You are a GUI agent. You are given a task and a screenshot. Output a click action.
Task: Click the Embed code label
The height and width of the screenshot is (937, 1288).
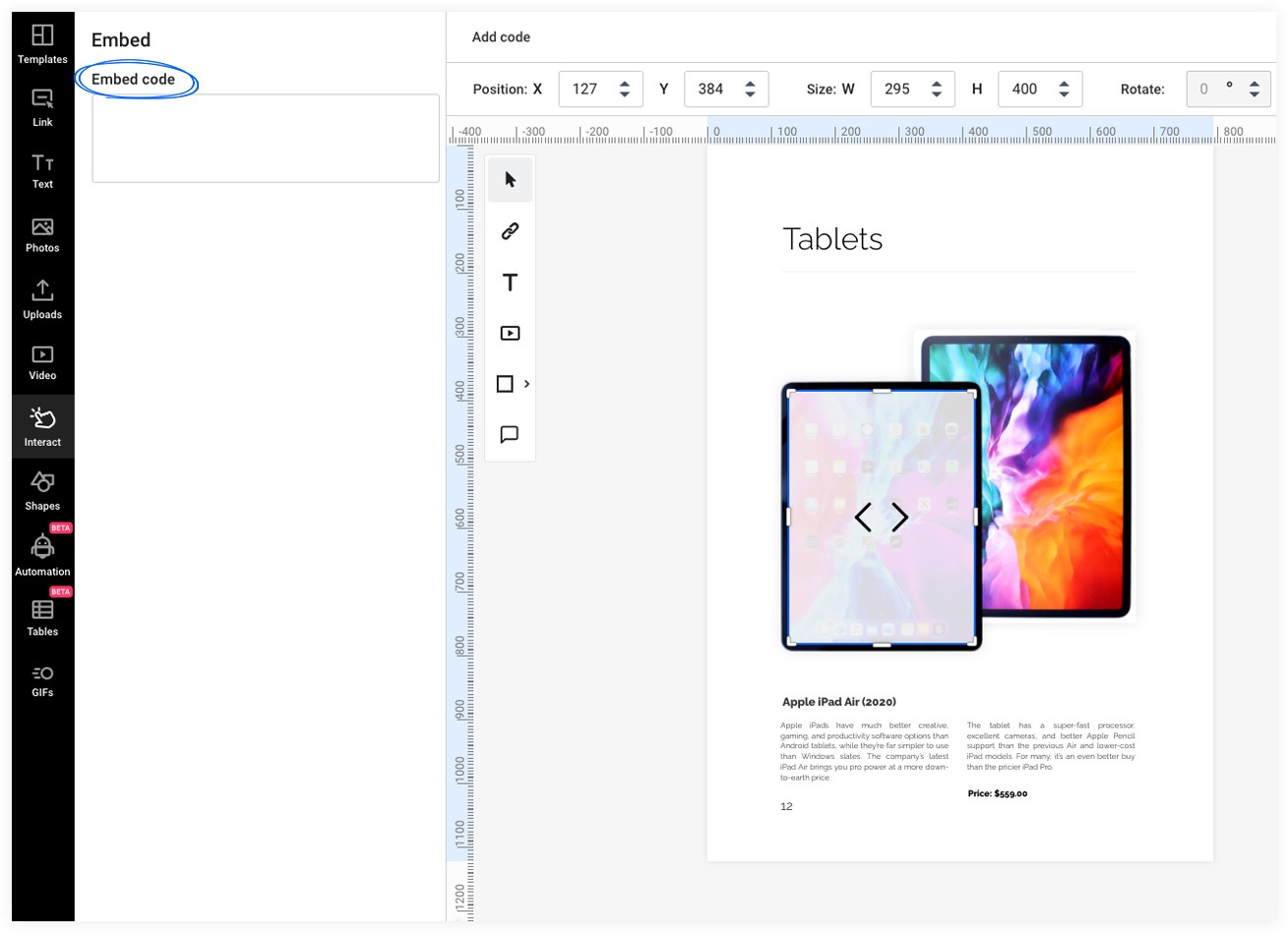133,80
